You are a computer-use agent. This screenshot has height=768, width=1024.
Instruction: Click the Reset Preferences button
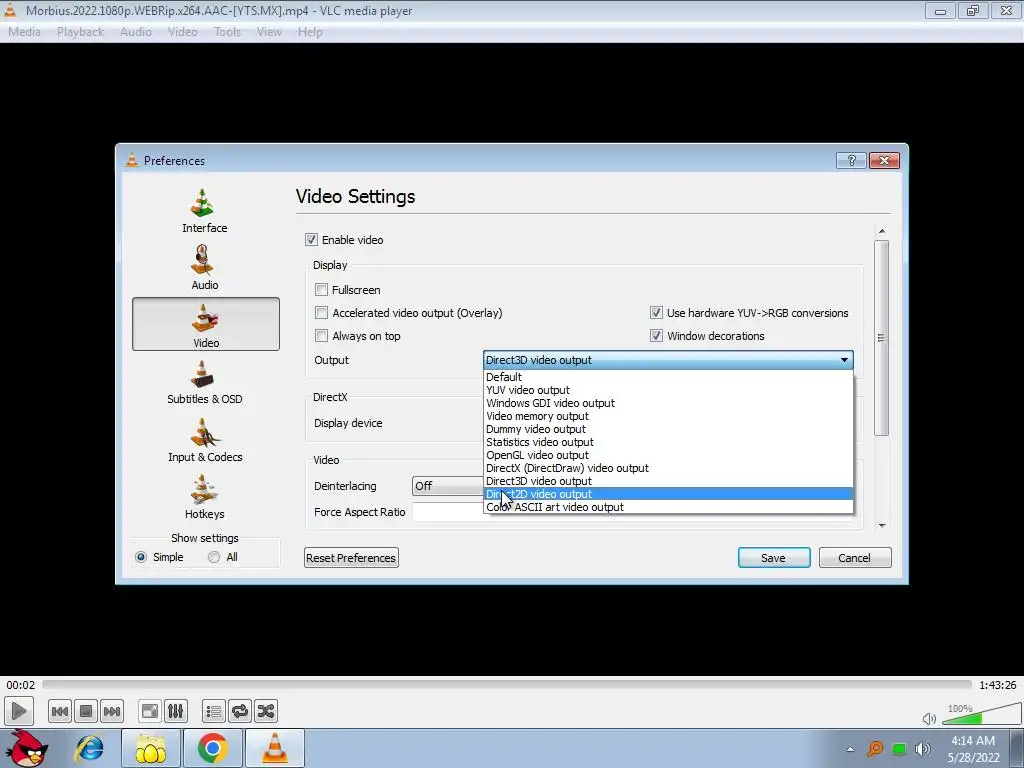(351, 558)
